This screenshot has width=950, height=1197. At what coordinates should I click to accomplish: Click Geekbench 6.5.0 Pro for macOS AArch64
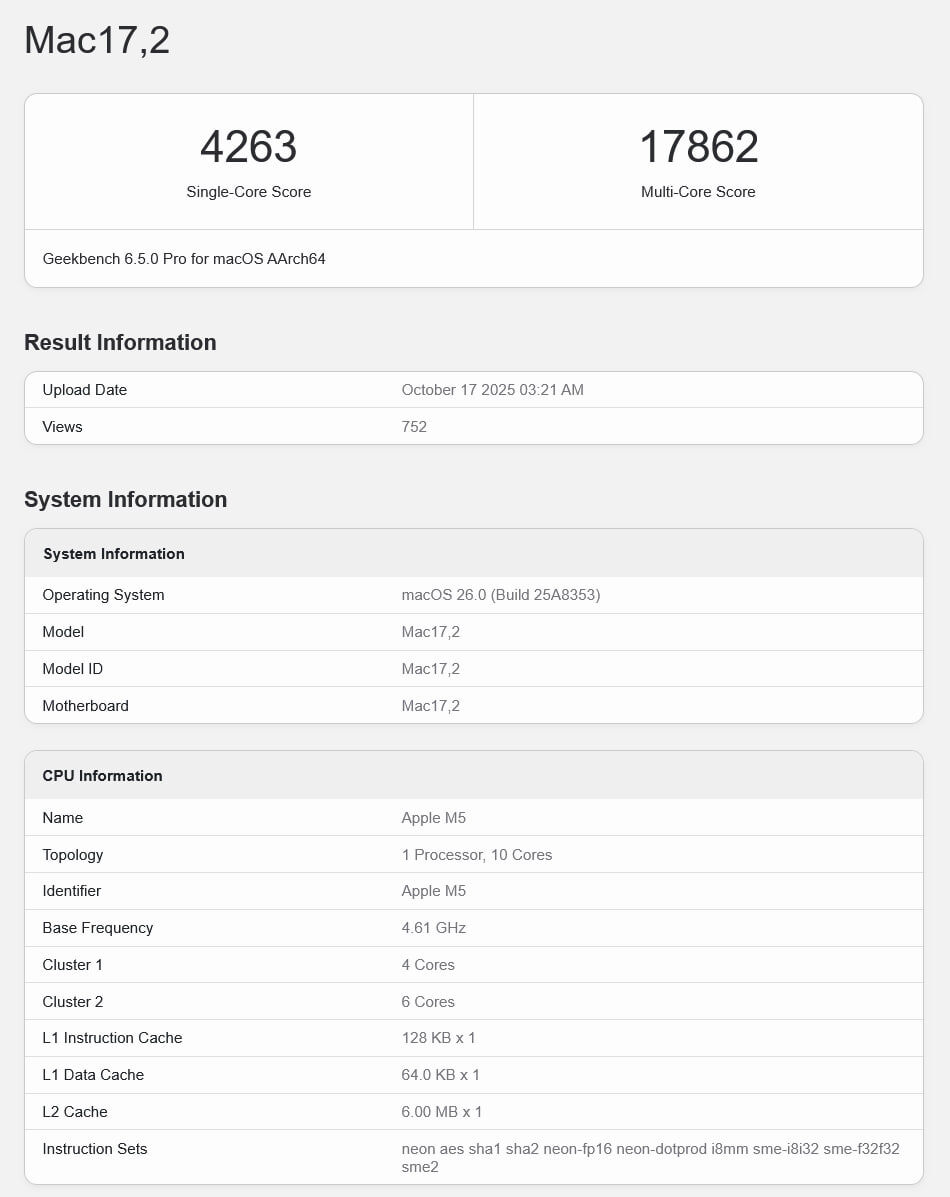point(184,259)
